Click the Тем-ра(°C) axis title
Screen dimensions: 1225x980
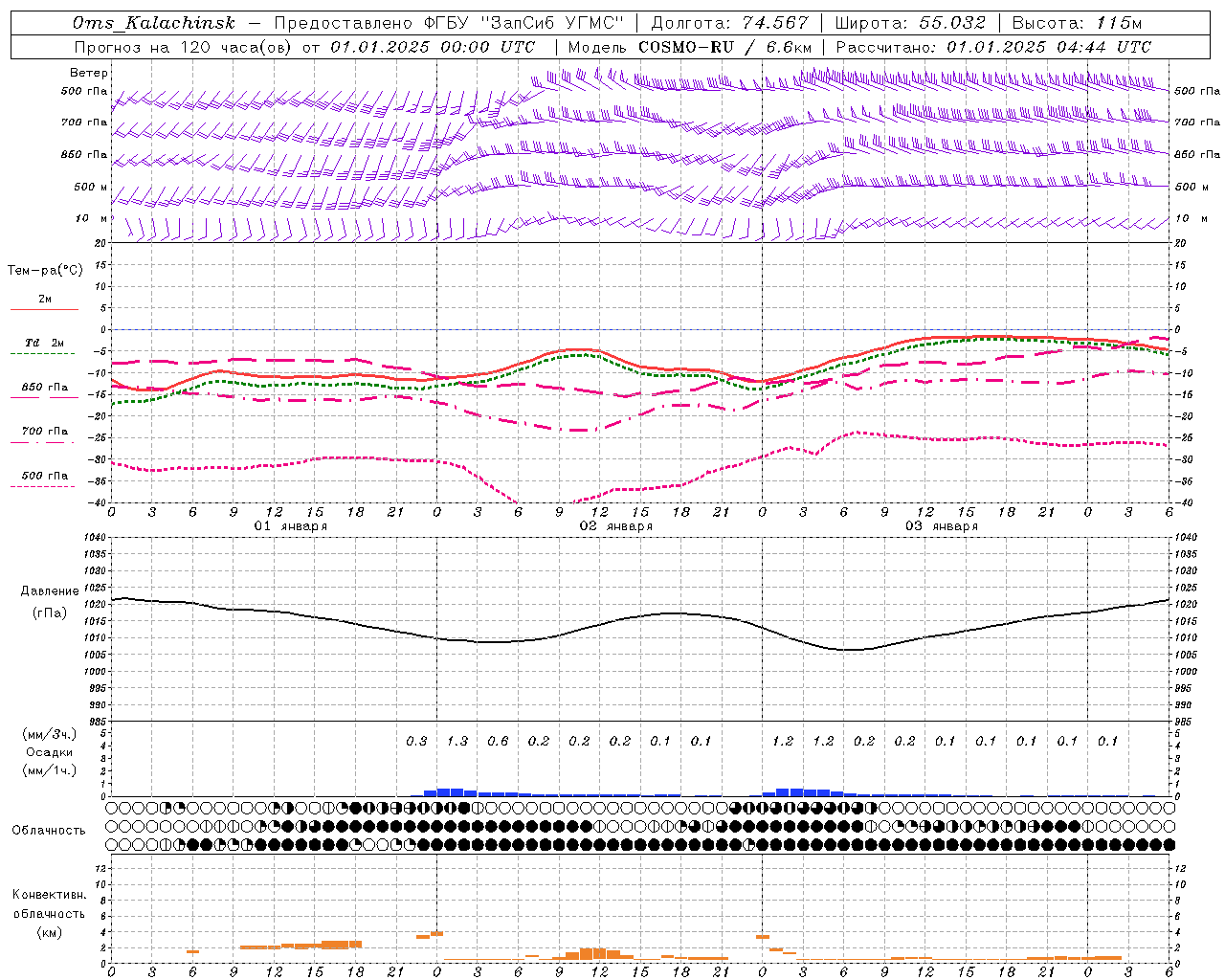click(45, 270)
